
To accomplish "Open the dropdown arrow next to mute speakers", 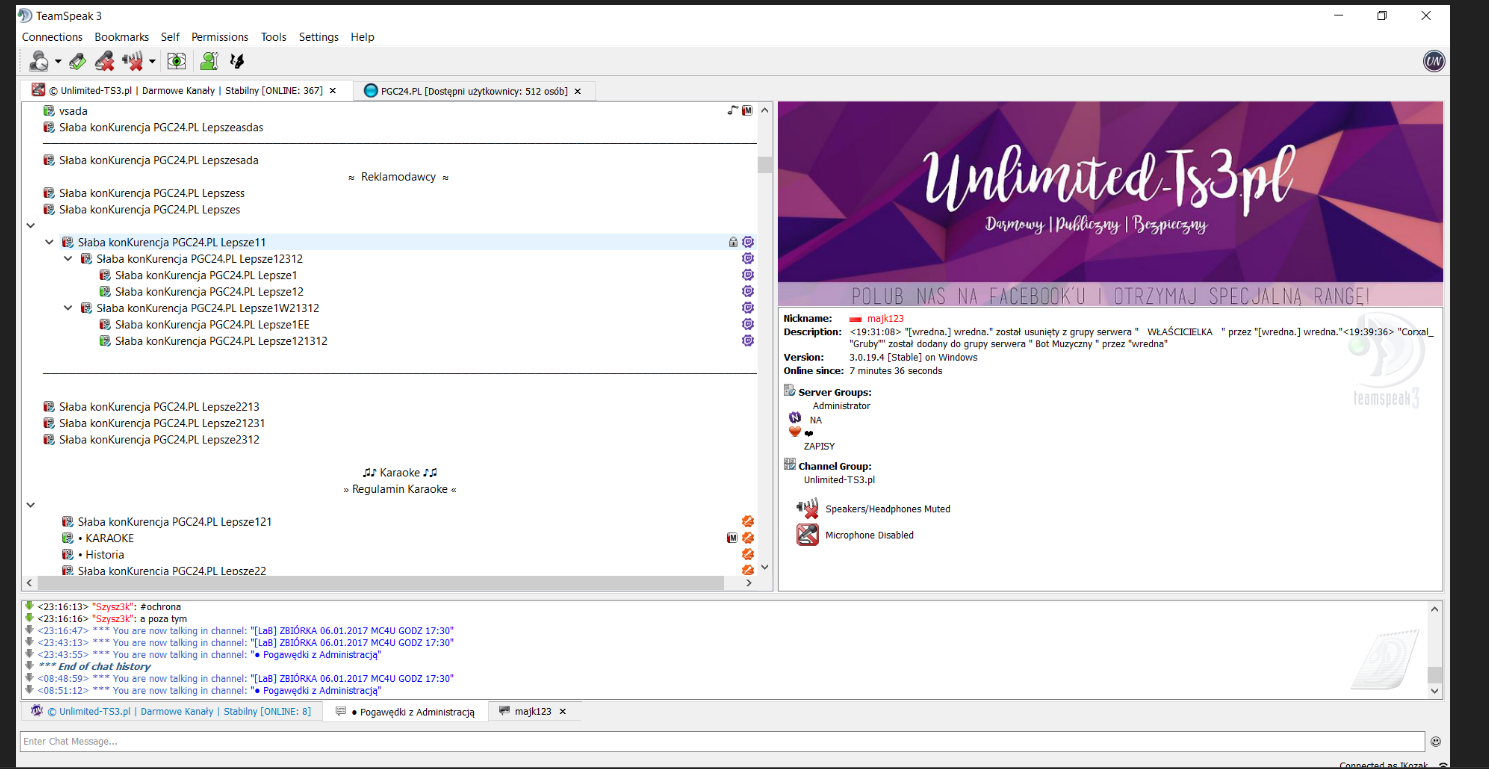I will [152, 62].
